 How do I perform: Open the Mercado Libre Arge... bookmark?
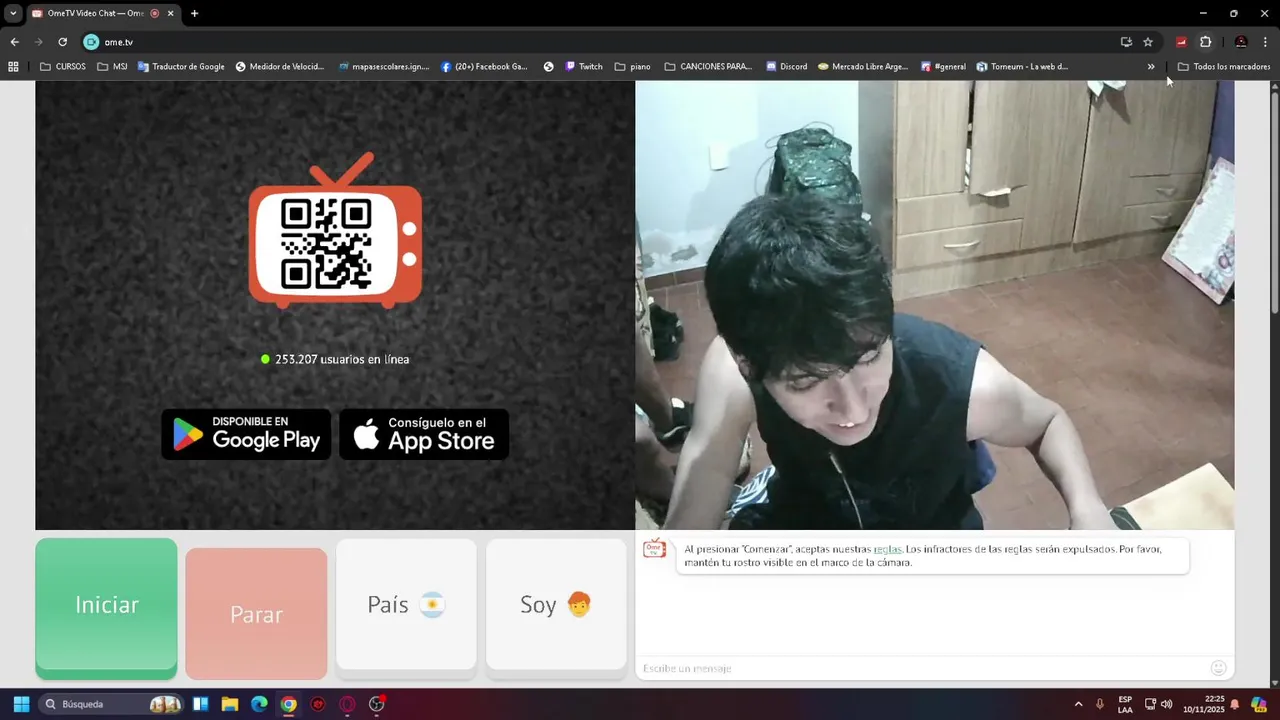coord(863,67)
